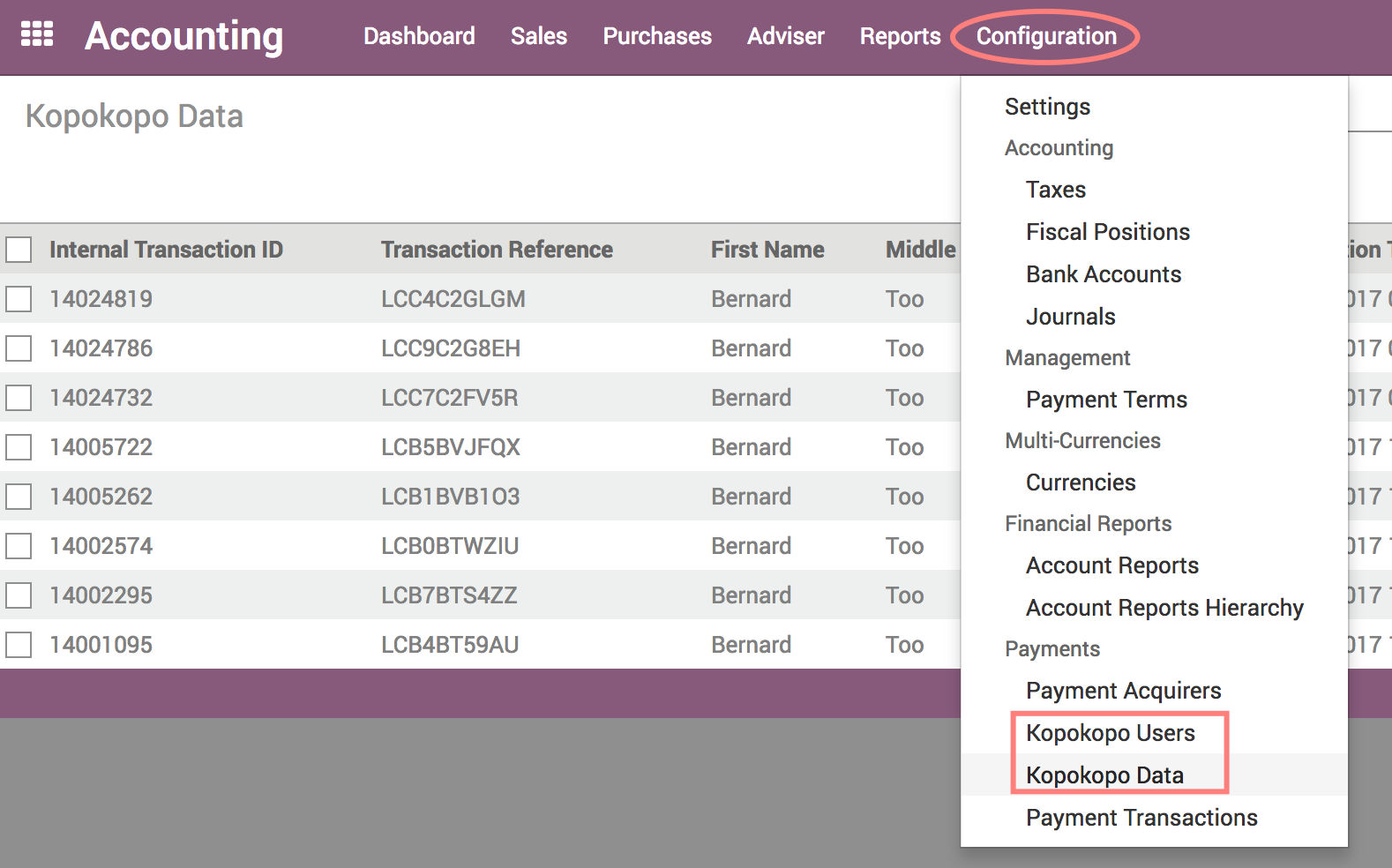Check the row for transaction 14024786
1392x868 pixels.
(19, 348)
